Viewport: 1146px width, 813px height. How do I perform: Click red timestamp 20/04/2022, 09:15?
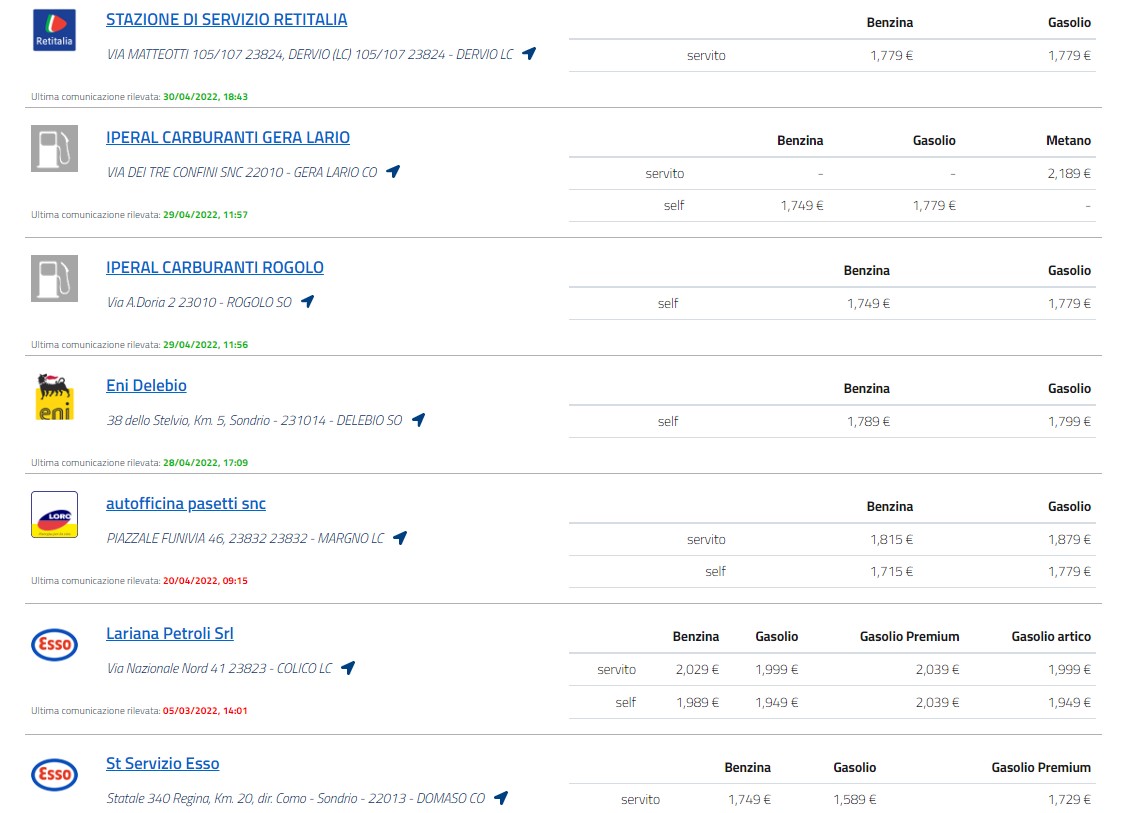pos(205,581)
